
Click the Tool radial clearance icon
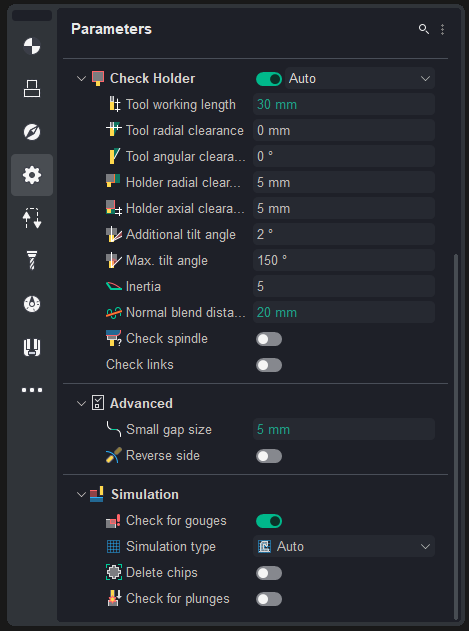pyautogui.click(x=114, y=130)
